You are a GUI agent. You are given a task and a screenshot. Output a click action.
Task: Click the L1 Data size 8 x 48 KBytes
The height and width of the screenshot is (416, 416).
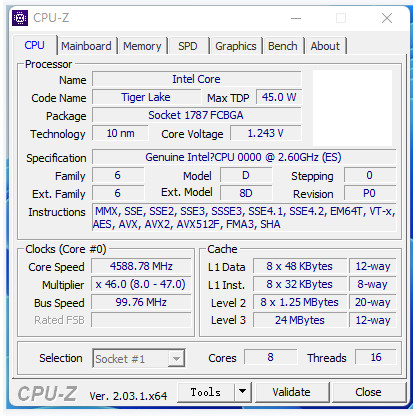[x=300, y=266]
